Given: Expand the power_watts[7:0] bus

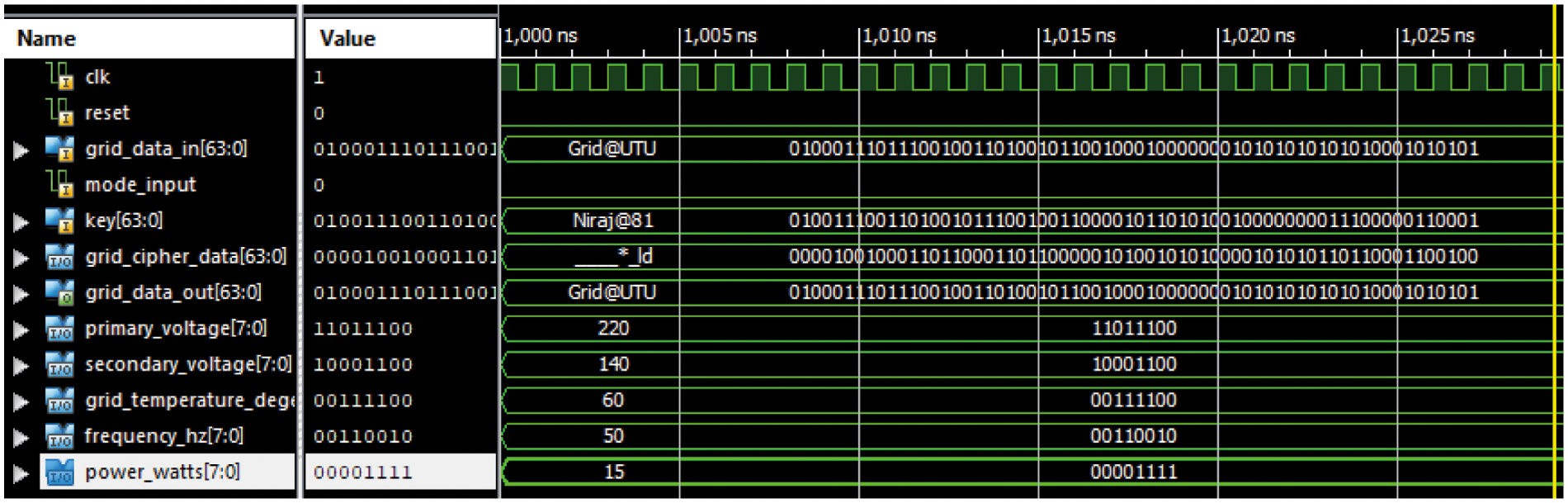Looking at the screenshot, I should 21,473.
